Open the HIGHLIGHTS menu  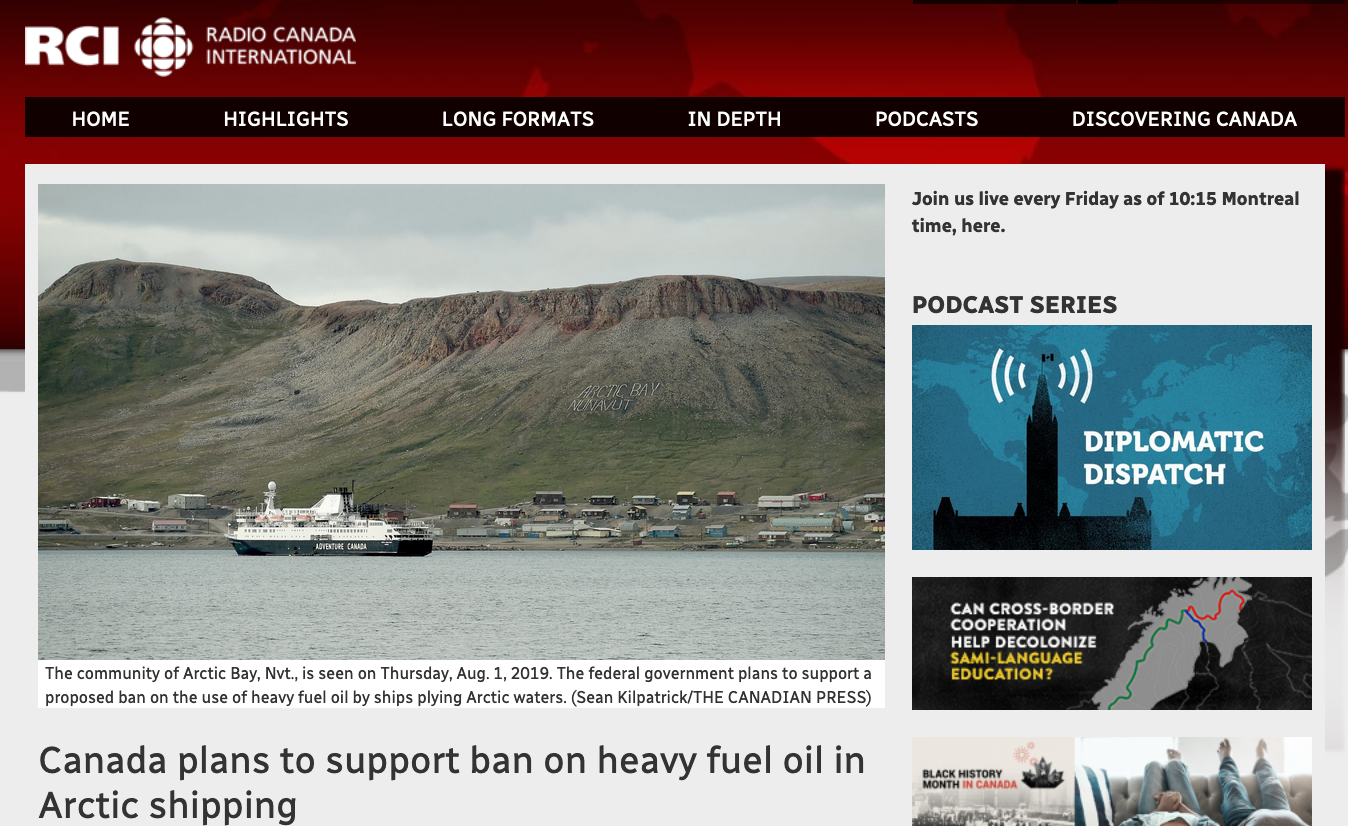[x=286, y=119]
